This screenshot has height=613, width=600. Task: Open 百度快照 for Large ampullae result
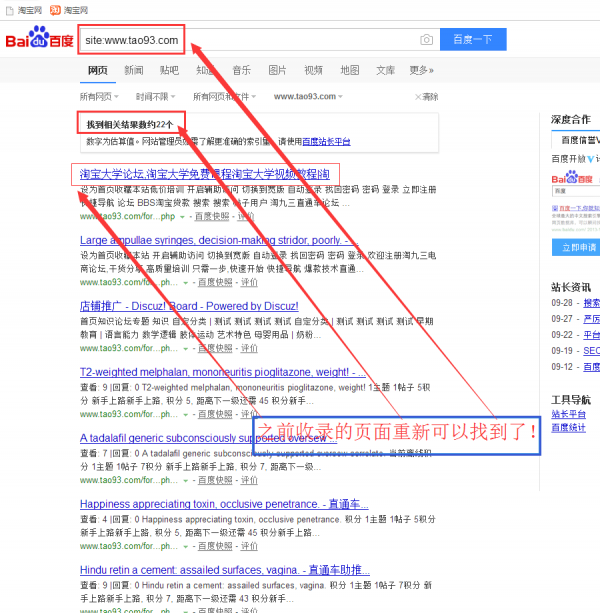(215, 282)
